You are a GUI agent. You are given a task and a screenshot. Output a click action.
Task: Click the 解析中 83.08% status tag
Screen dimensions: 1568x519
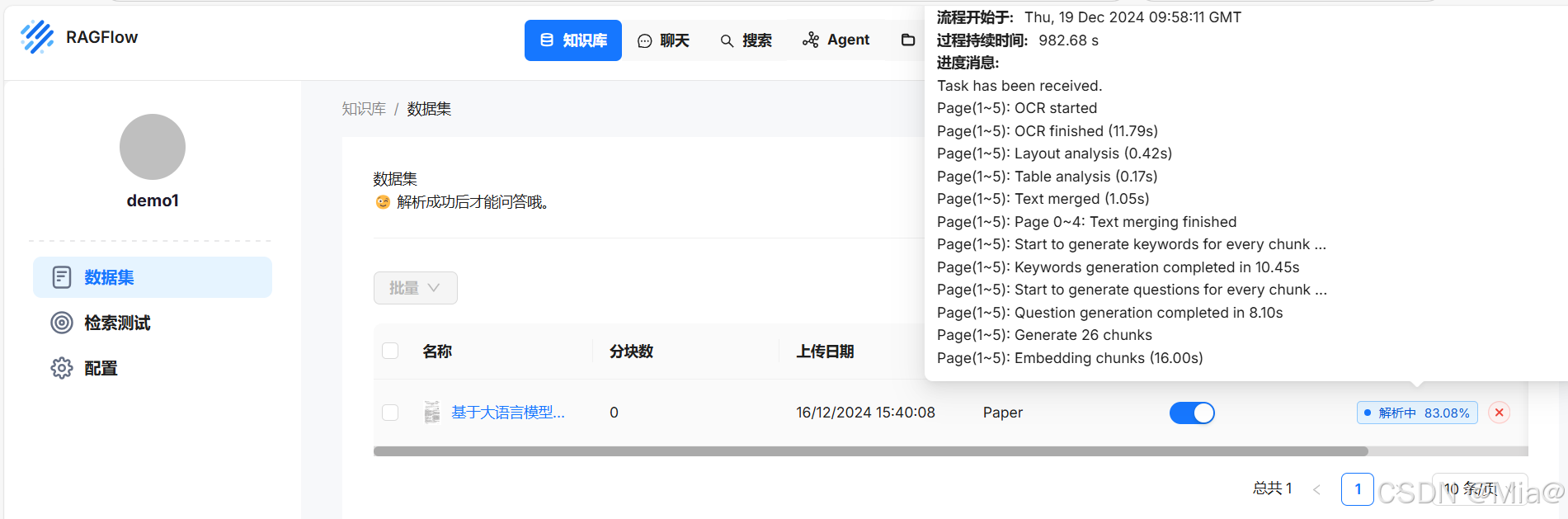(x=1417, y=413)
